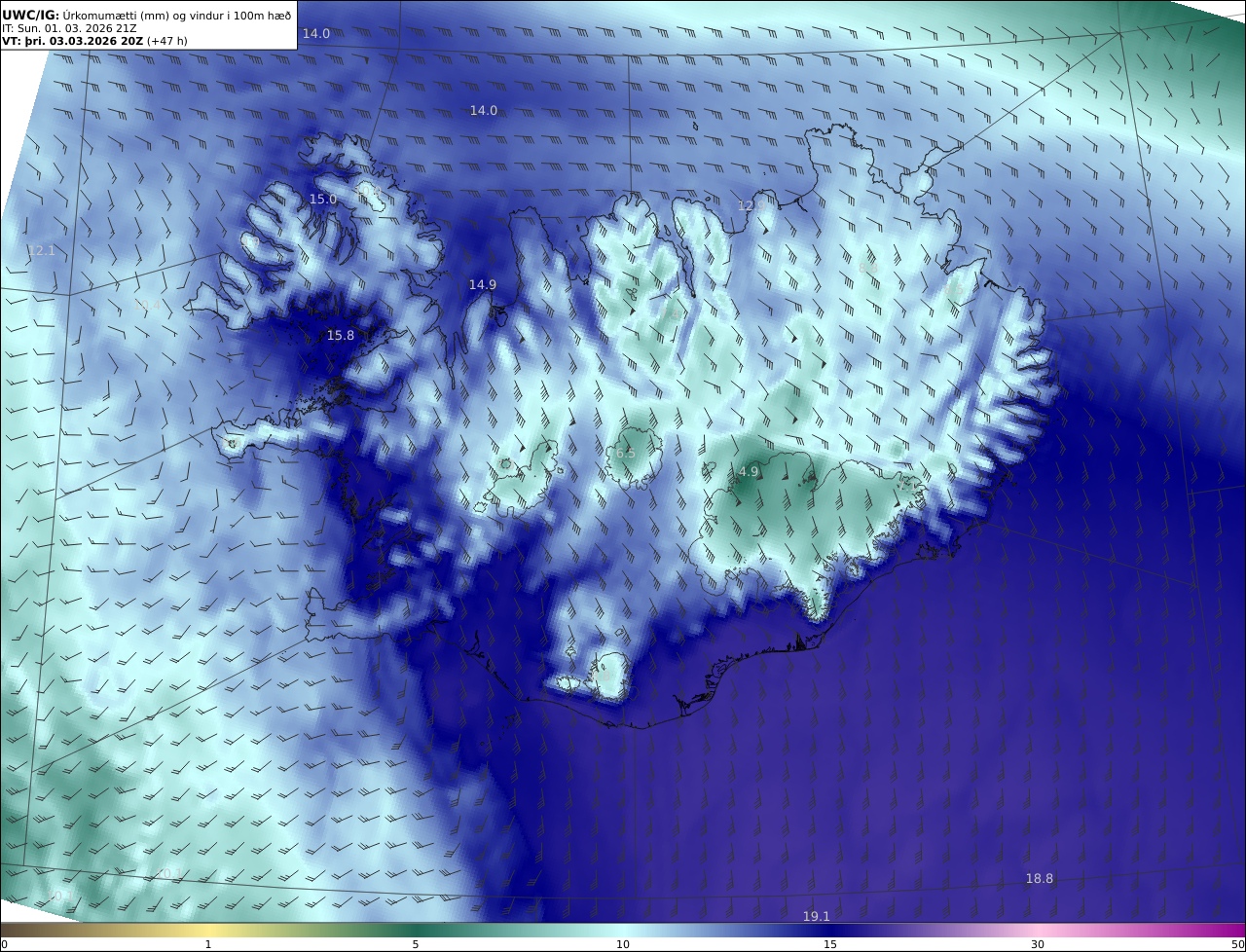Click the 15.8 value label
This screenshot has height=952, width=1246.
[341, 336]
